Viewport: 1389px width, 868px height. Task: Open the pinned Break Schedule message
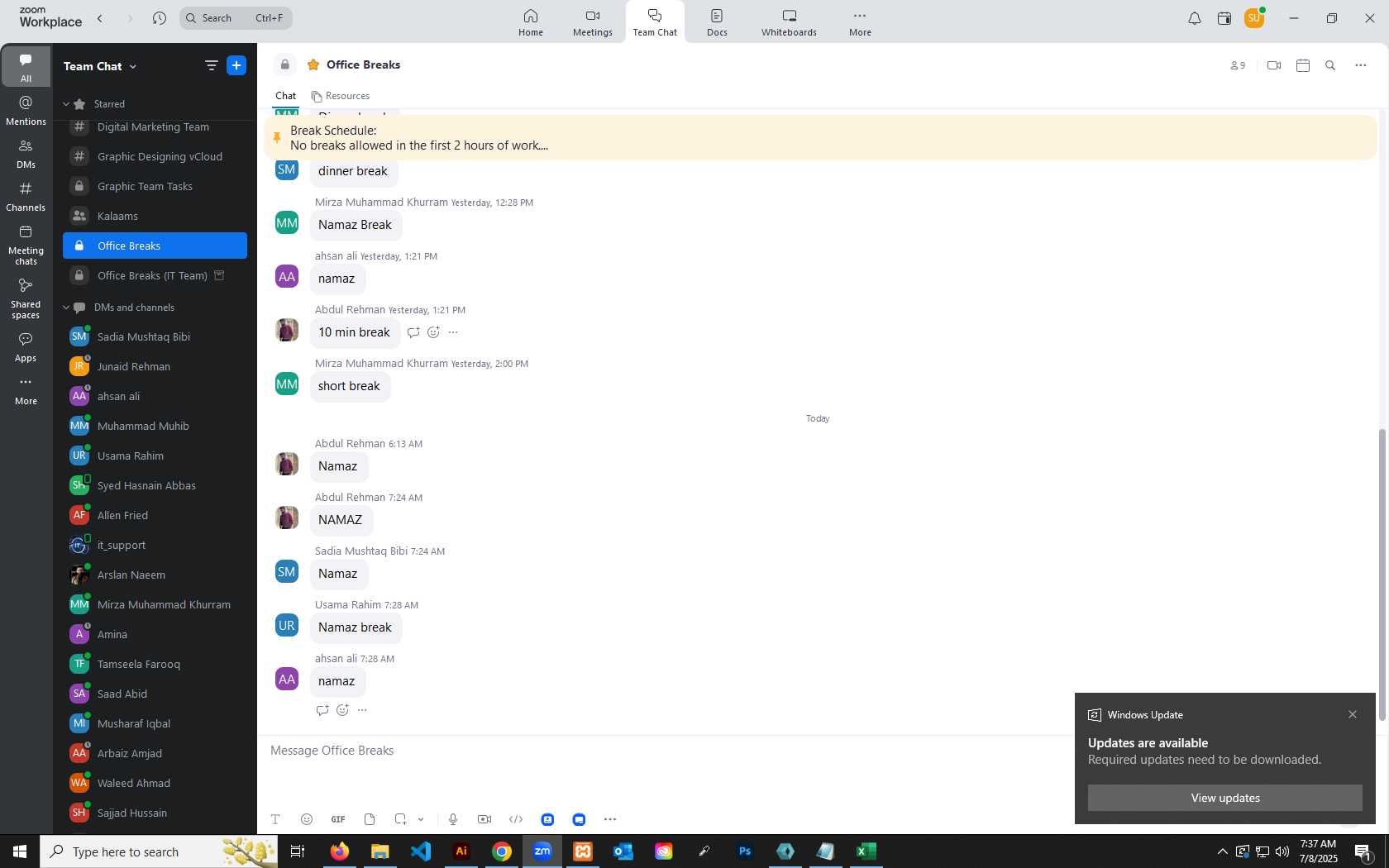click(x=820, y=138)
